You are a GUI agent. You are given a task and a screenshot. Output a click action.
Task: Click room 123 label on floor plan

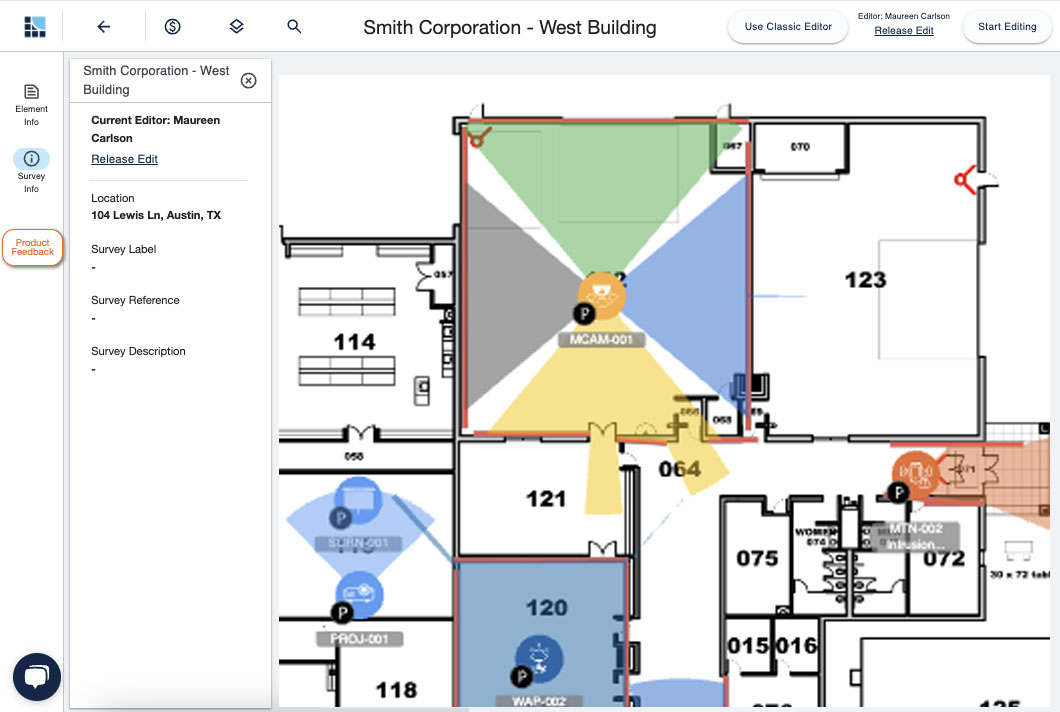click(x=865, y=279)
